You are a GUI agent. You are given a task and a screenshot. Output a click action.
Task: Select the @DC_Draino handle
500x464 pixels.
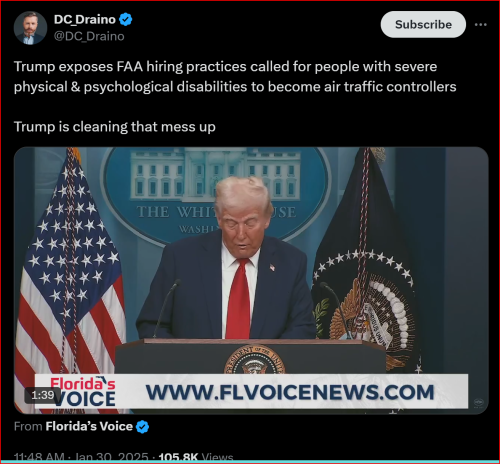(89, 36)
